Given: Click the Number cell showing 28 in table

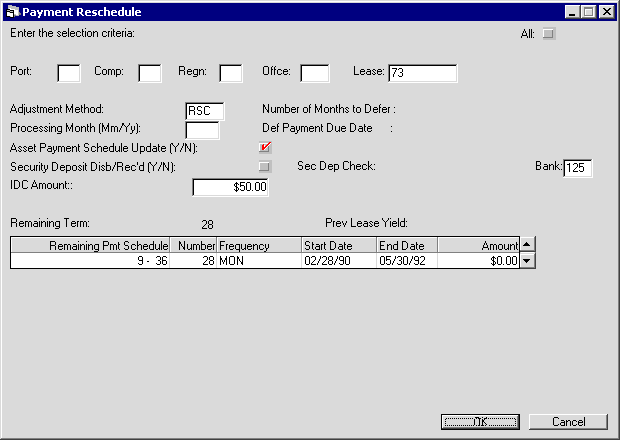Looking at the screenshot, I should click(x=193, y=261).
